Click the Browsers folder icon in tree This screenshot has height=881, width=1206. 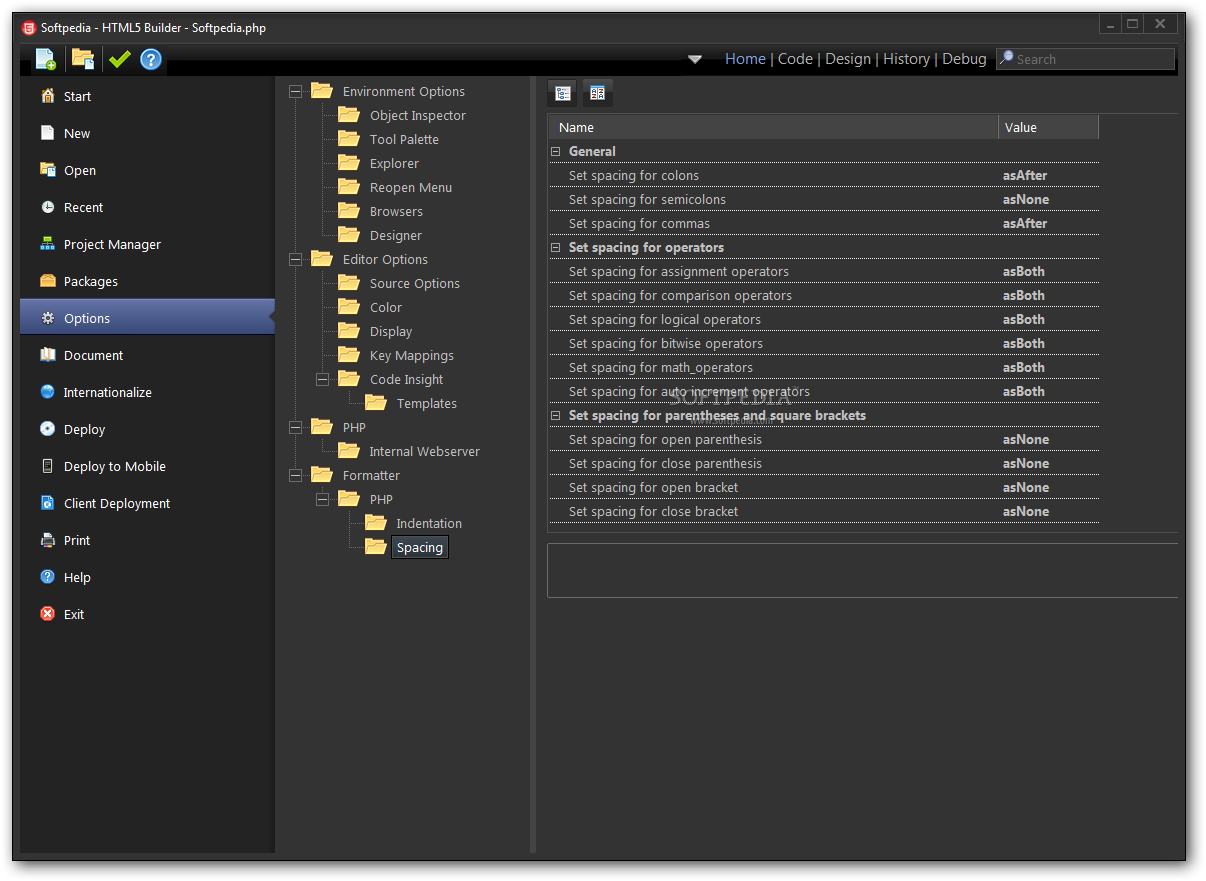(x=349, y=210)
